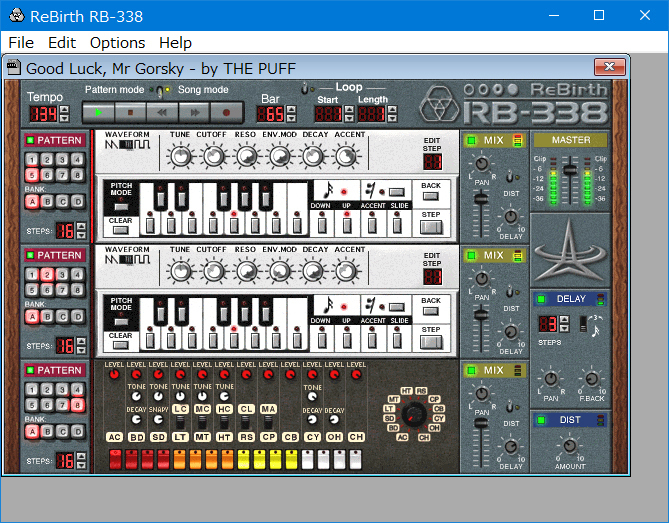Open the Options menu
The width and height of the screenshot is (669, 523).
[117, 43]
